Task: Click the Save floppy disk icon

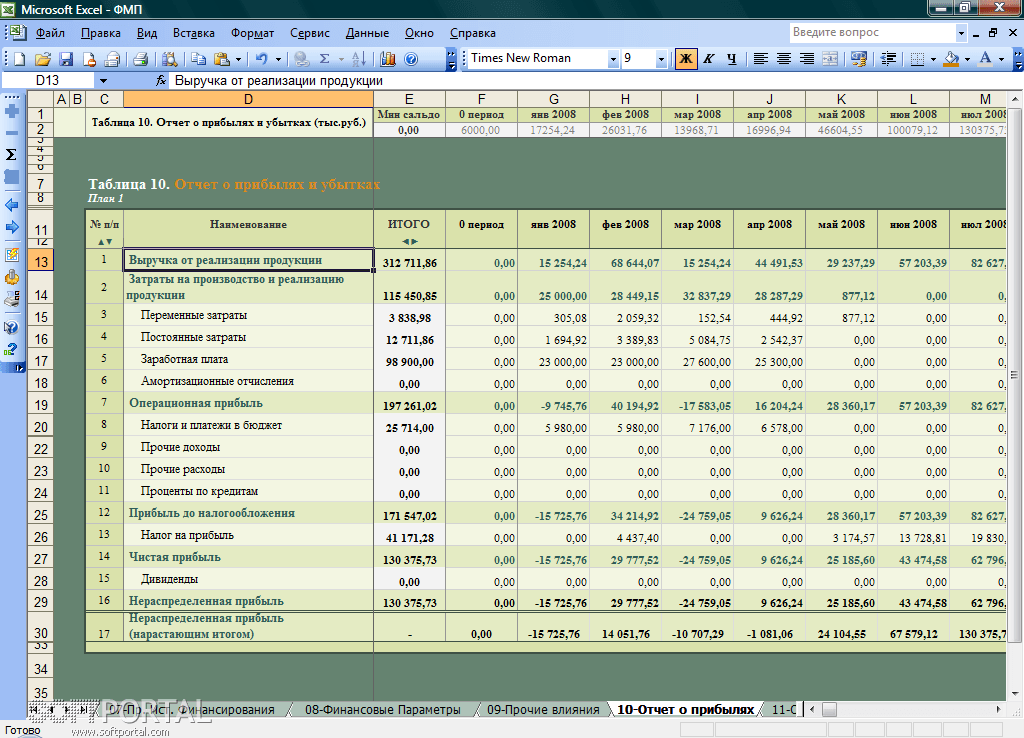Action: coord(66,59)
